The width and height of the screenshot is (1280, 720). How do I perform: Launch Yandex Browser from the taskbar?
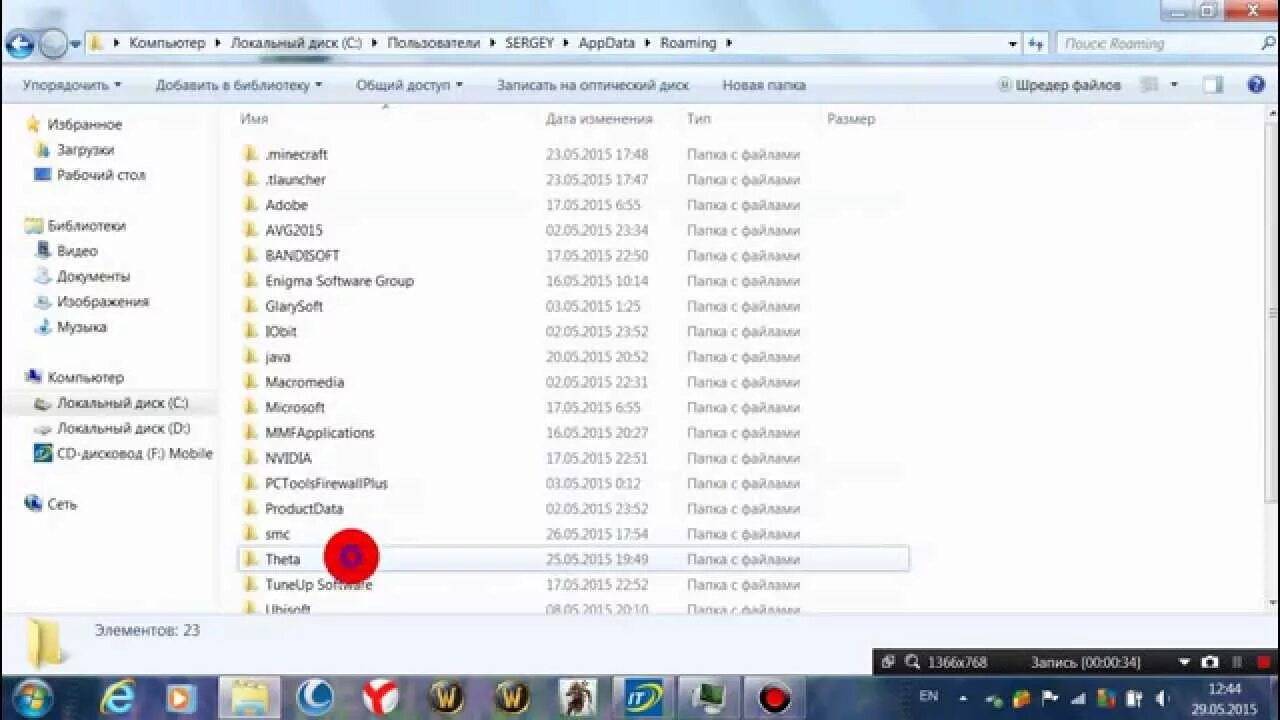(x=380, y=697)
